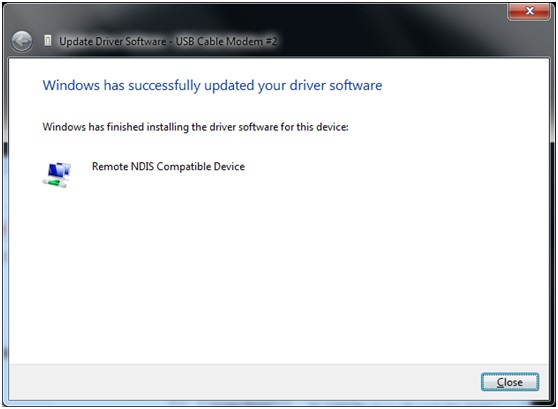Click the white X glyph in the red button
Screen dimensions: 558x409
530,11
